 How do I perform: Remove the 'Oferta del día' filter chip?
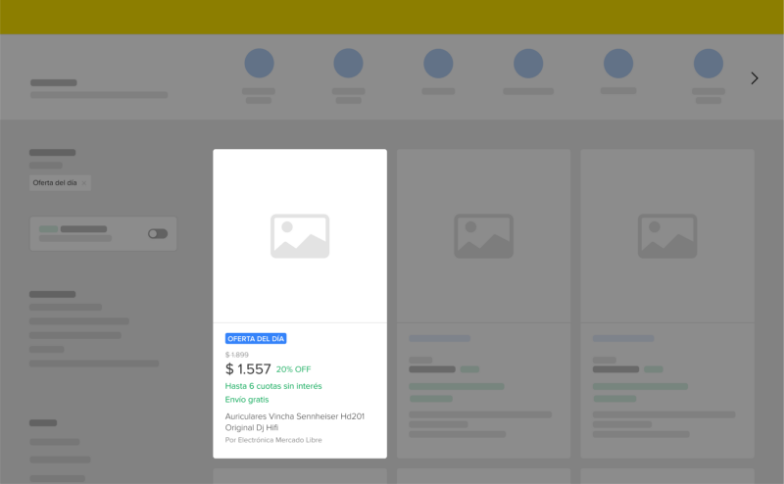[x=84, y=183]
